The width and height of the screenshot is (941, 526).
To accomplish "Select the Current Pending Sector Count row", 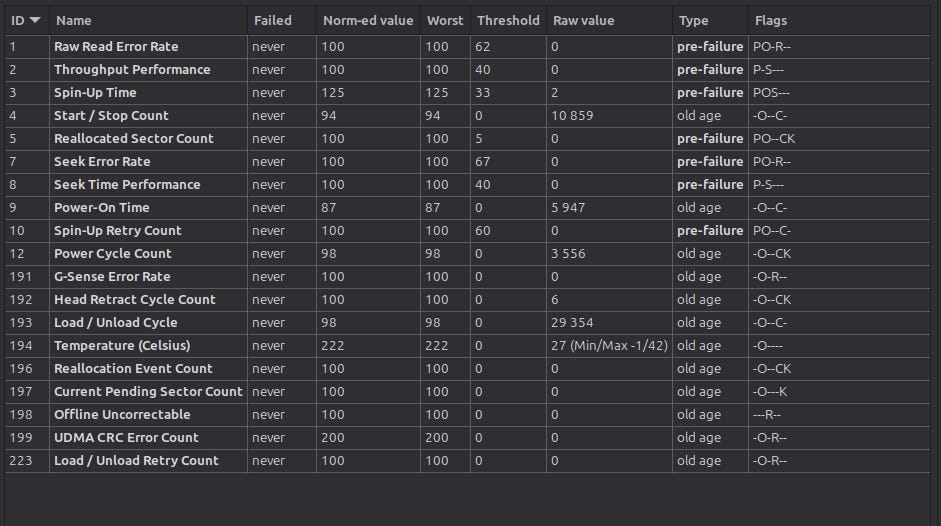I will tap(467, 392).
